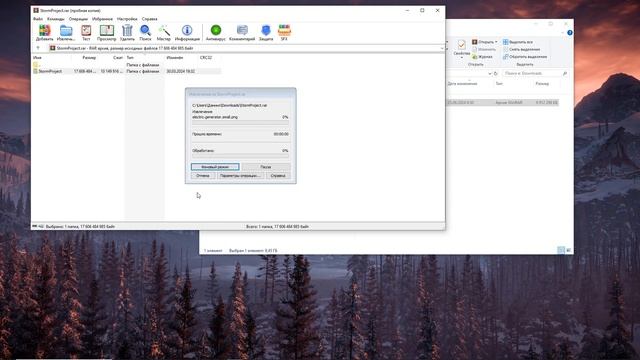Click the Фоновый режим (Background) button

[215, 167]
